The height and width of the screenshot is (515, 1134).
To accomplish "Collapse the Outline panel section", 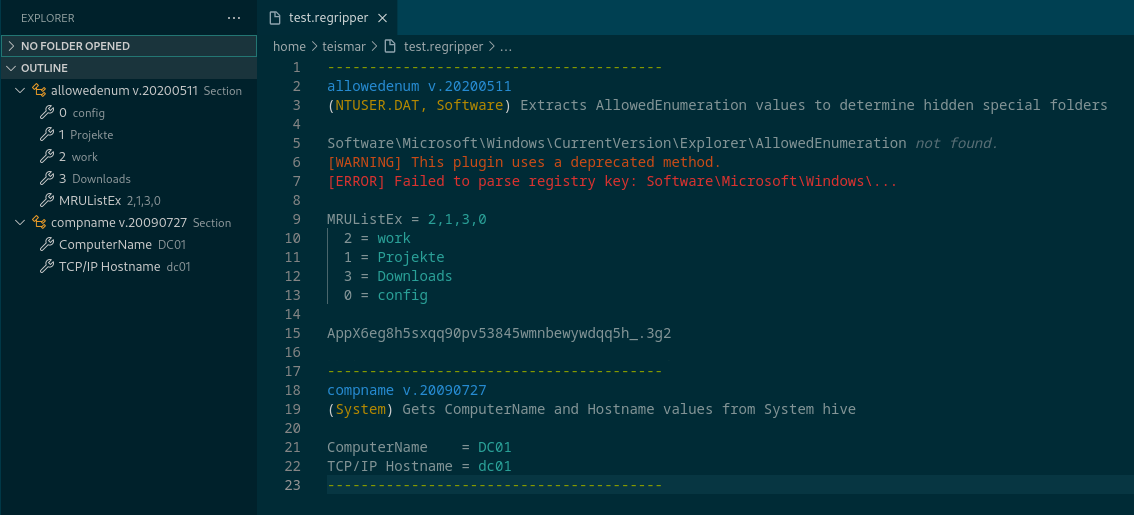I will (x=11, y=68).
